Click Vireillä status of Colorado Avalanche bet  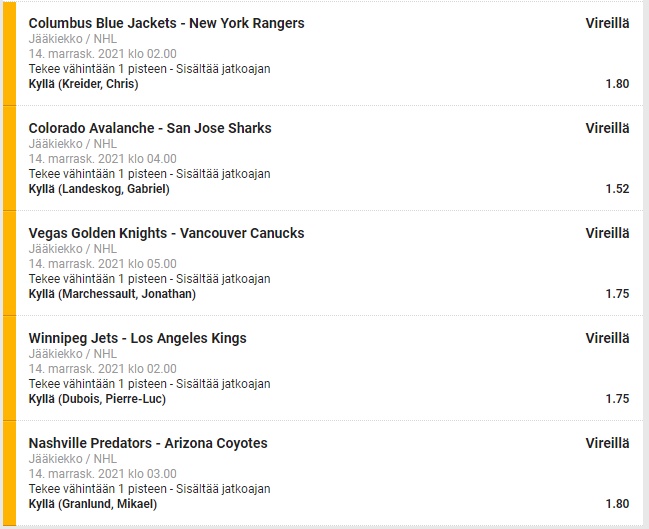click(607, 128)
